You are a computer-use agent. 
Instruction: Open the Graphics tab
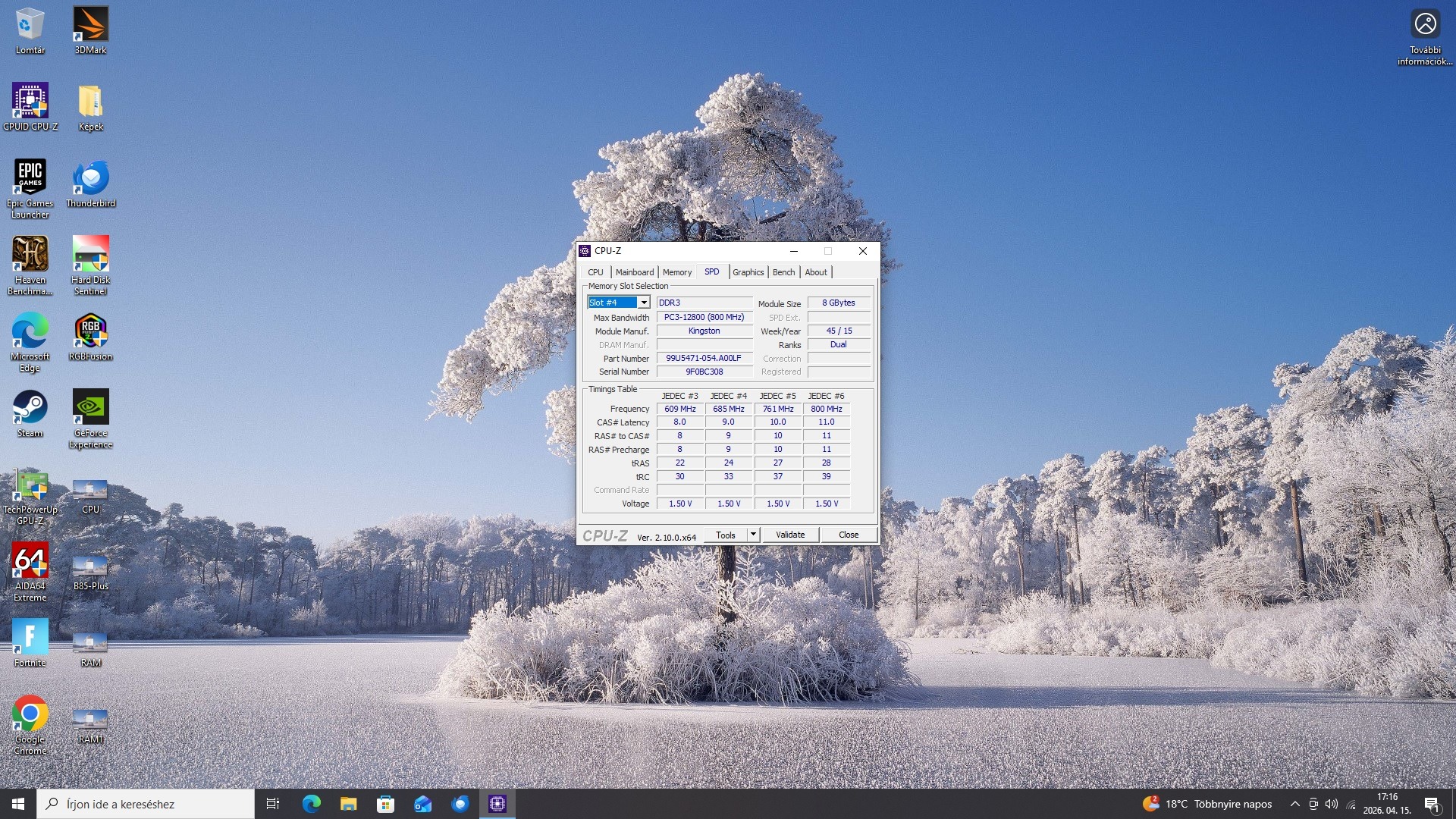(x=748, y=272)
